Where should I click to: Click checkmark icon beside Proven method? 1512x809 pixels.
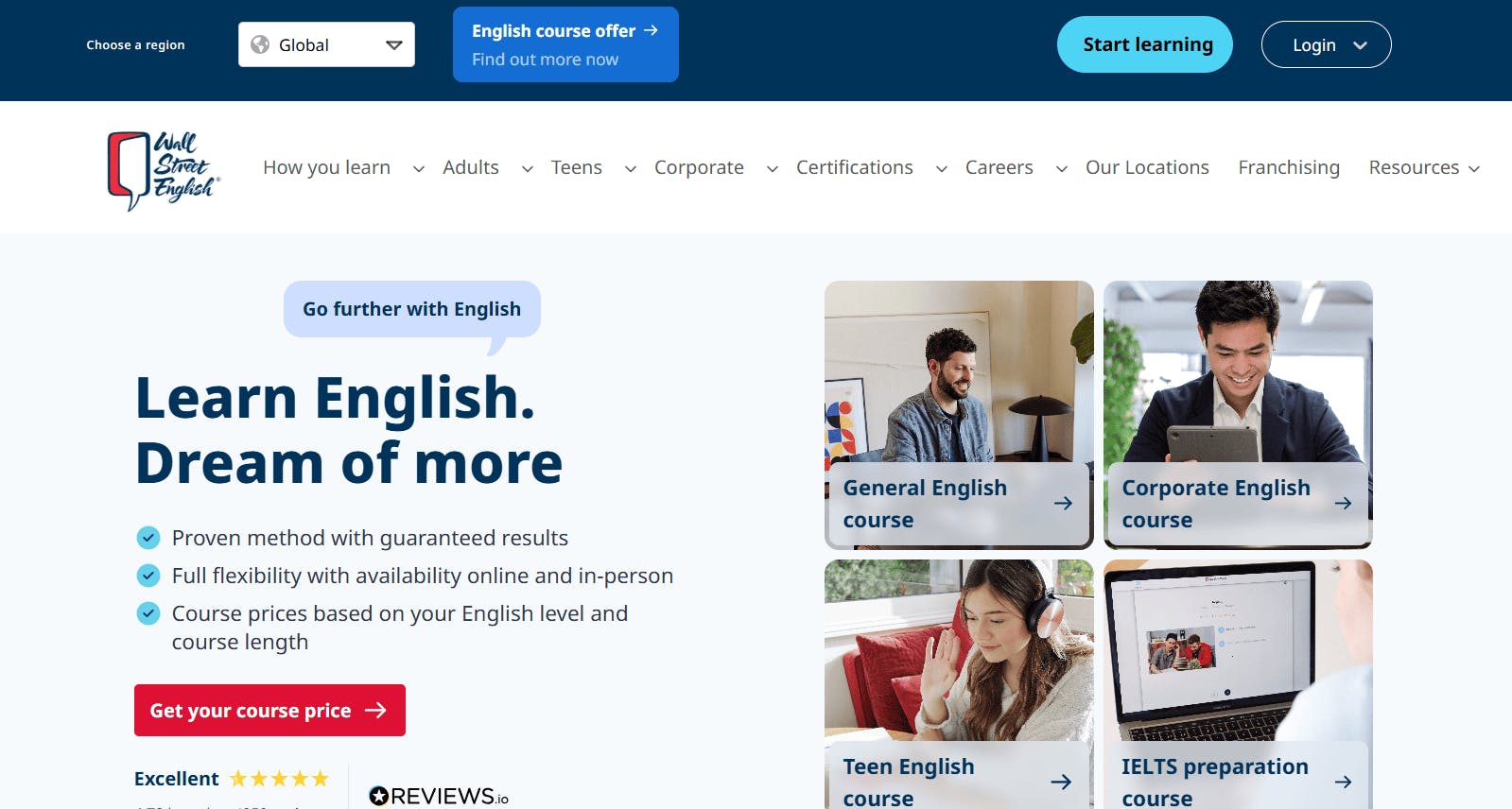tap(148, 538)
